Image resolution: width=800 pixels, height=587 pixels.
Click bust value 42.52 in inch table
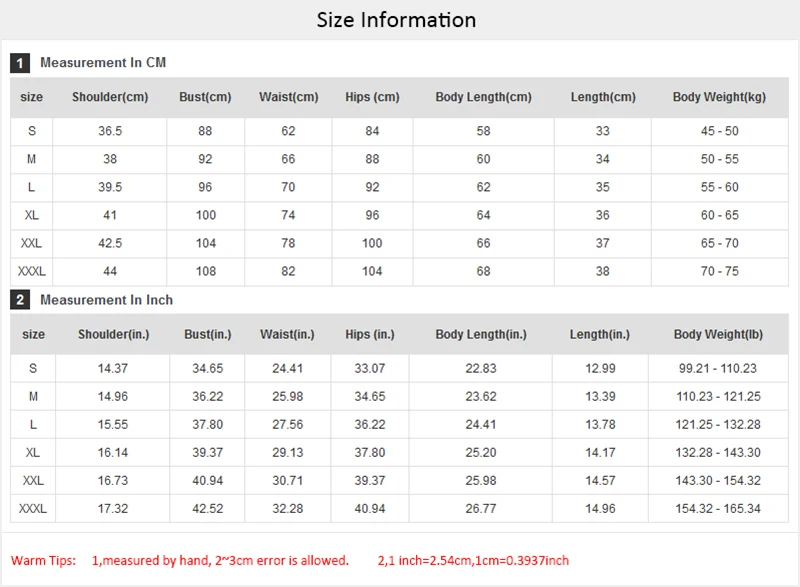pos(208,508)
